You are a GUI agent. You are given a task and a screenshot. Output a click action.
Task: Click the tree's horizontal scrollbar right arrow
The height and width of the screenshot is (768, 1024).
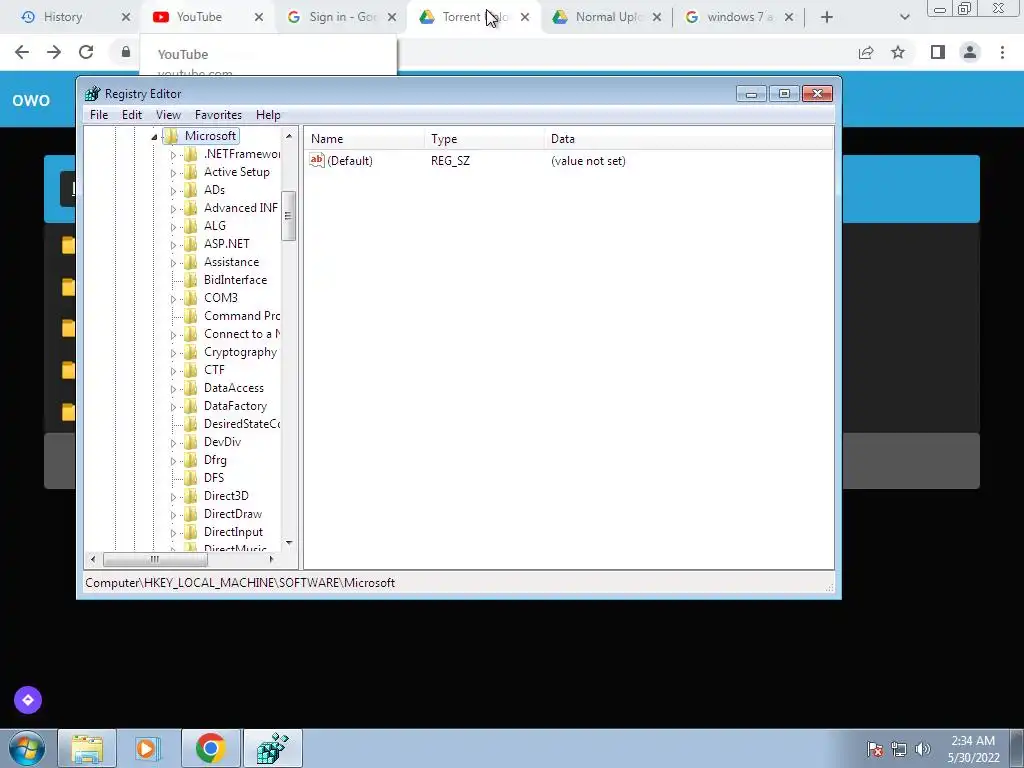[272, 559]
